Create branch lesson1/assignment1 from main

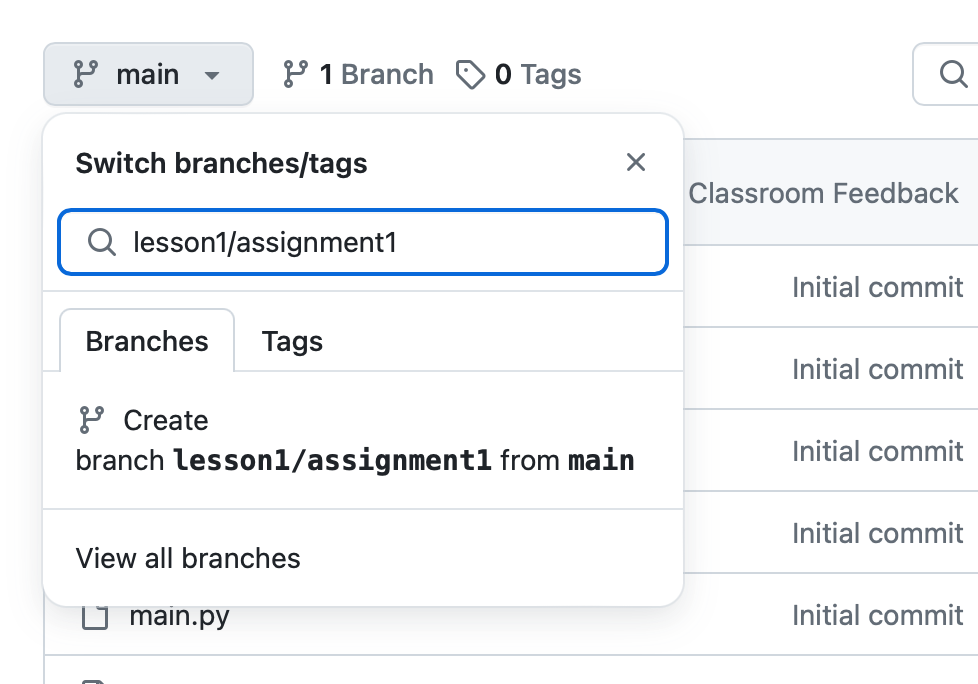[x=355, y=441]
